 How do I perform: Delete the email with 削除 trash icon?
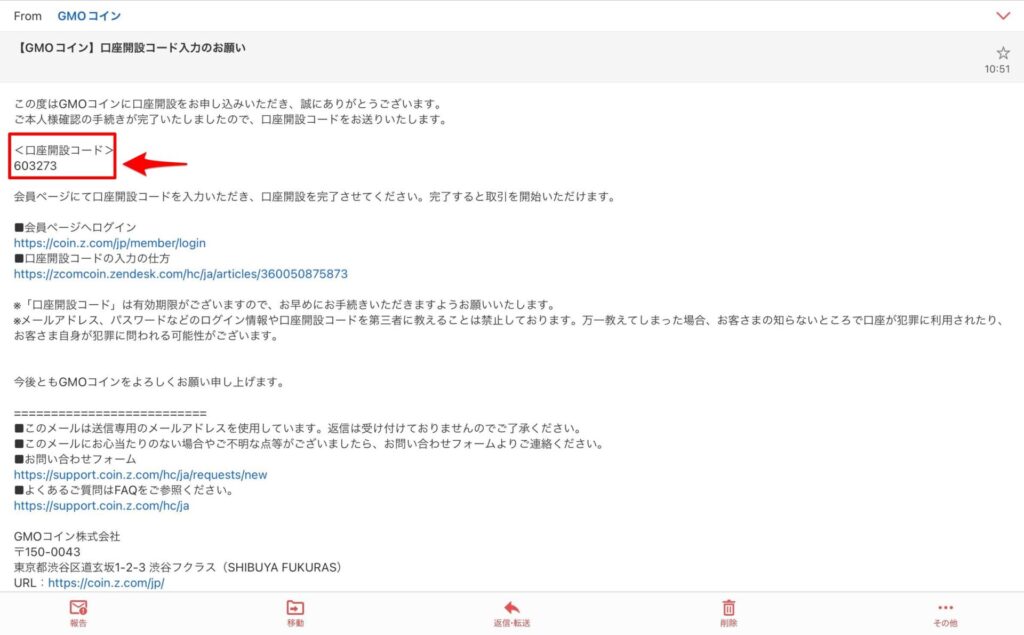[729, 613]
